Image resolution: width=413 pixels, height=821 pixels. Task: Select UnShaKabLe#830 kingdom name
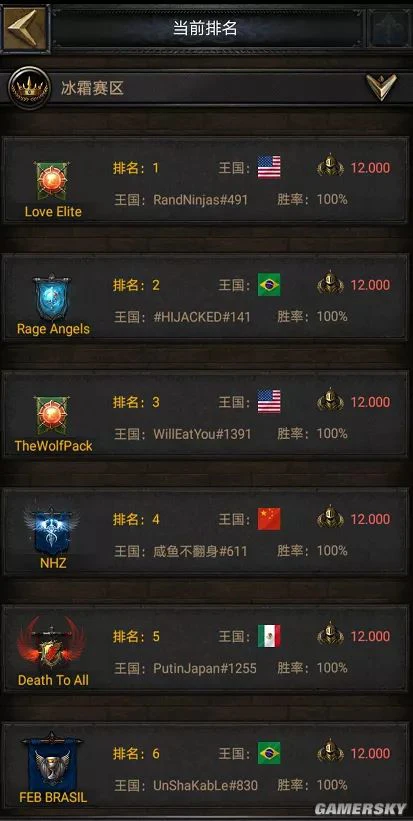[x=205, y=785]
